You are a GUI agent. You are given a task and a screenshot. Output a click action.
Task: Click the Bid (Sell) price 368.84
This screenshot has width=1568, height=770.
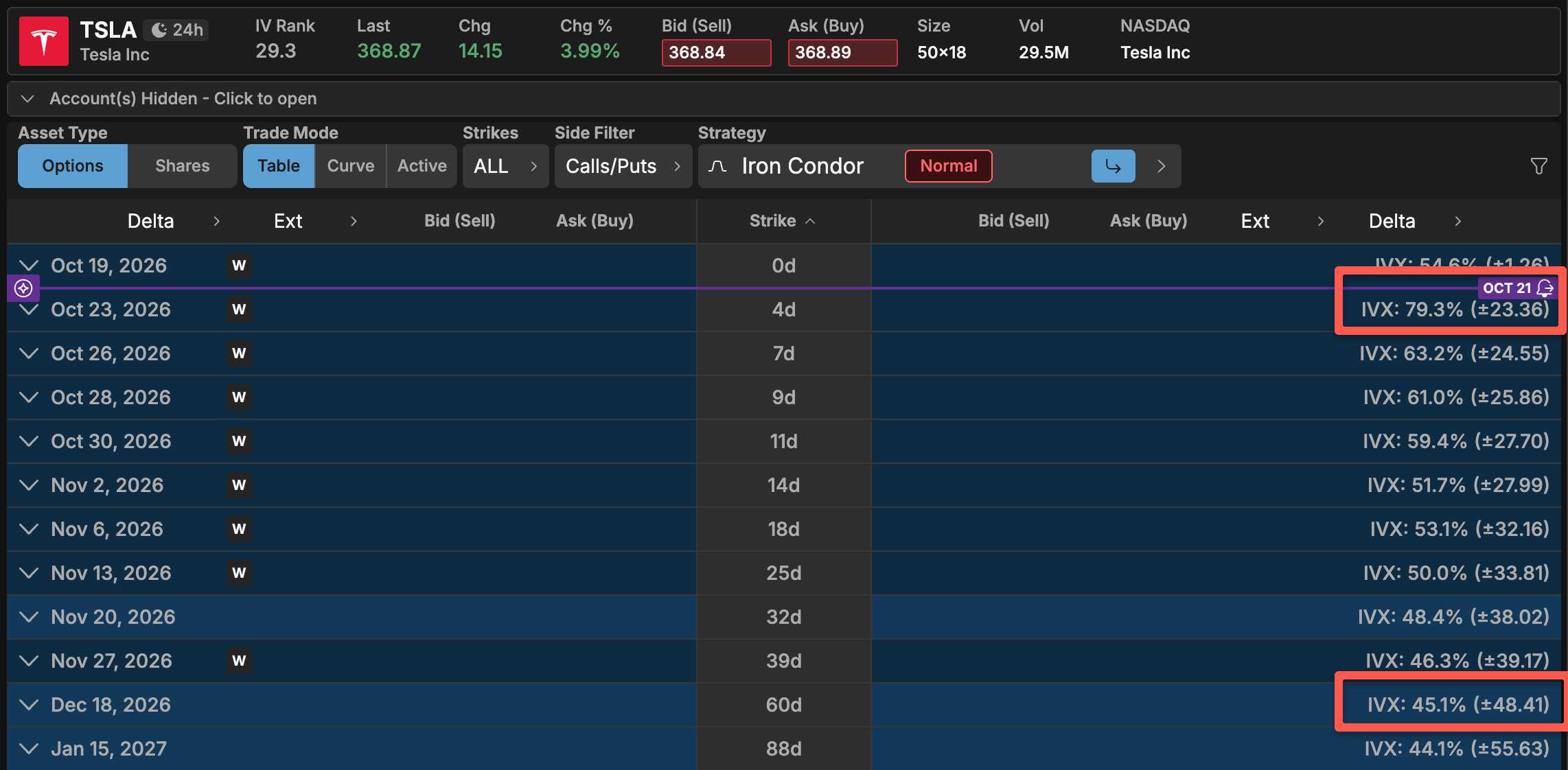tap(716, 53)
